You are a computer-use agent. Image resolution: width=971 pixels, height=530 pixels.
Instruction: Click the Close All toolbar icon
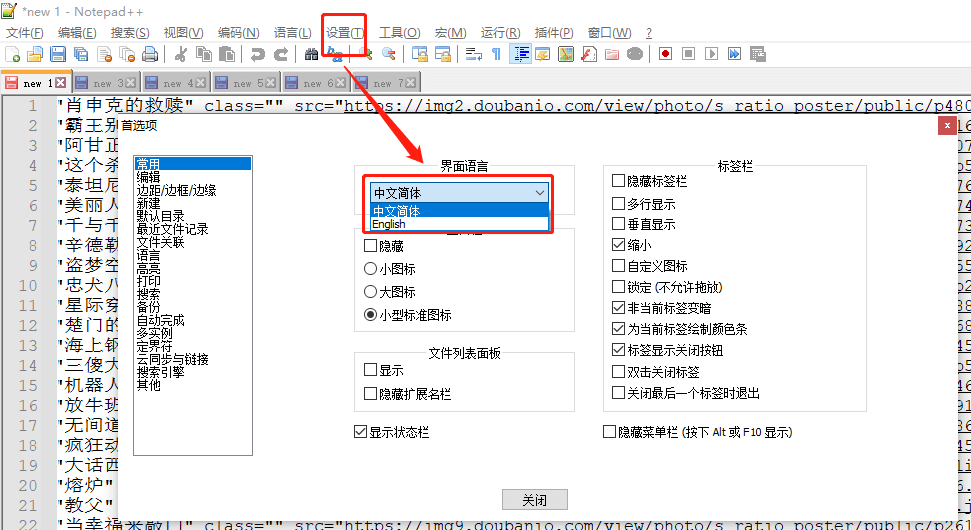tap(127, 54)
